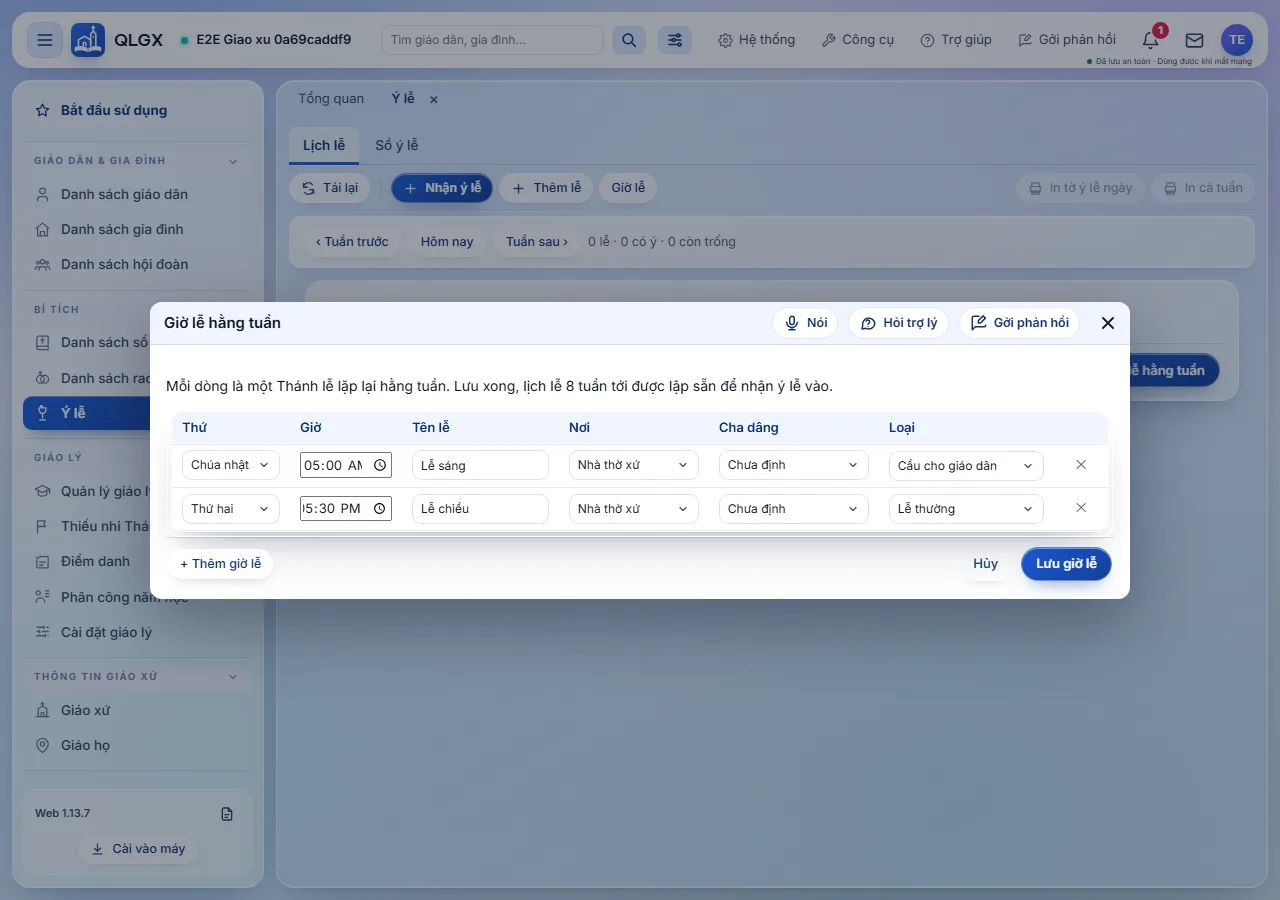This screenshot has width=1280, height=900.
Task: Remove the Lễ chiều row
Action: click(1081, 508)
